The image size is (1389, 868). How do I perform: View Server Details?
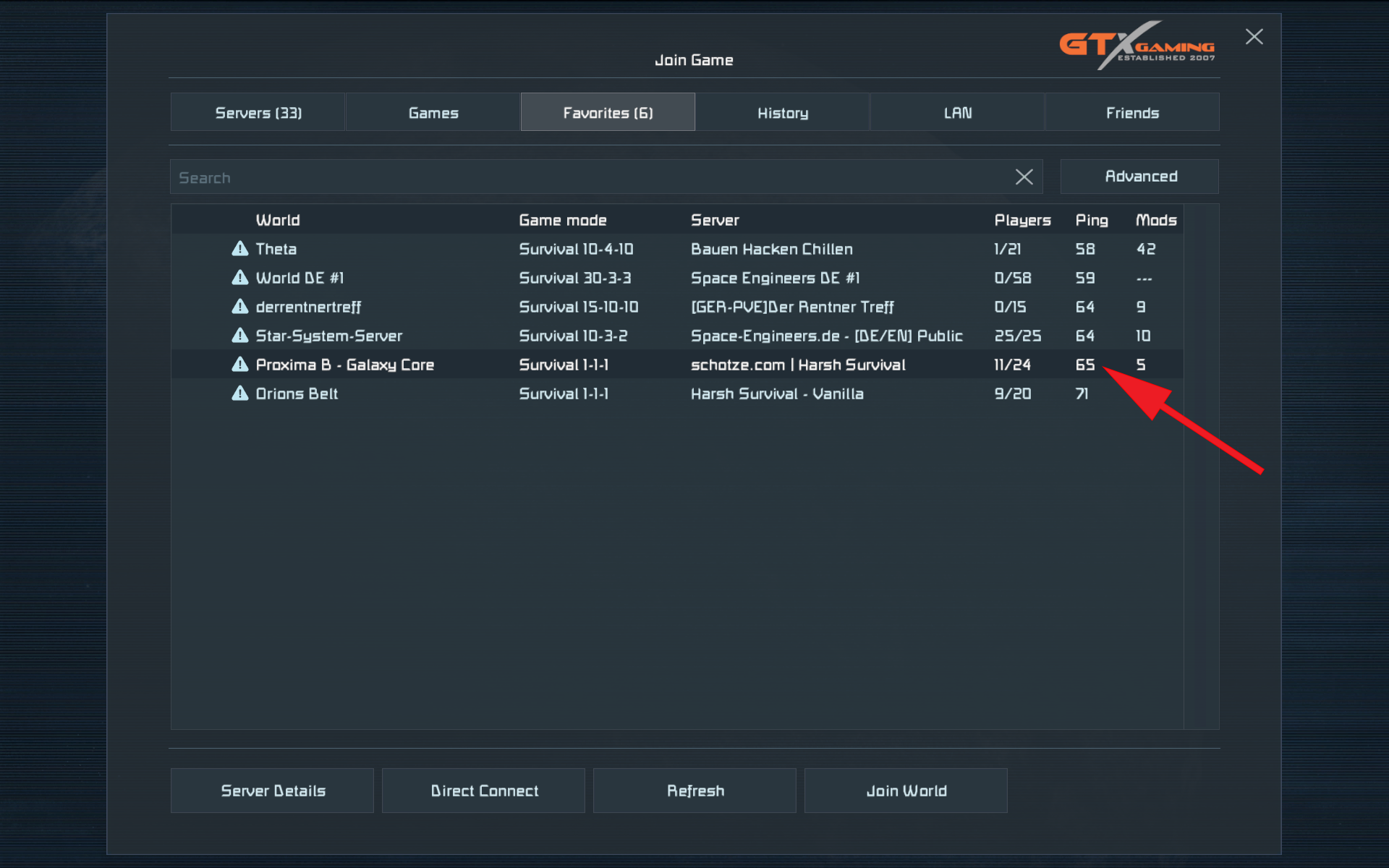tap(272, 791)
